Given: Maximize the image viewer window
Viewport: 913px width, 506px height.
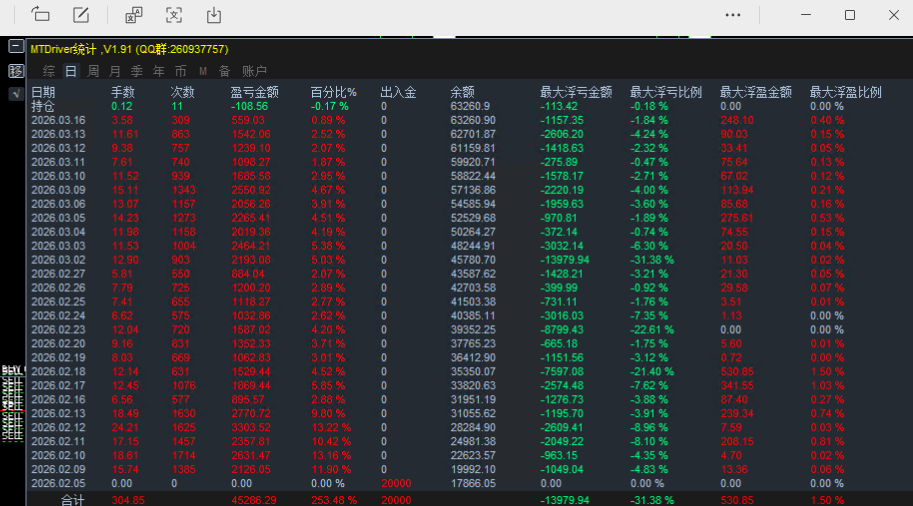Looking at the screenshot, I should (x=850, y=15).
